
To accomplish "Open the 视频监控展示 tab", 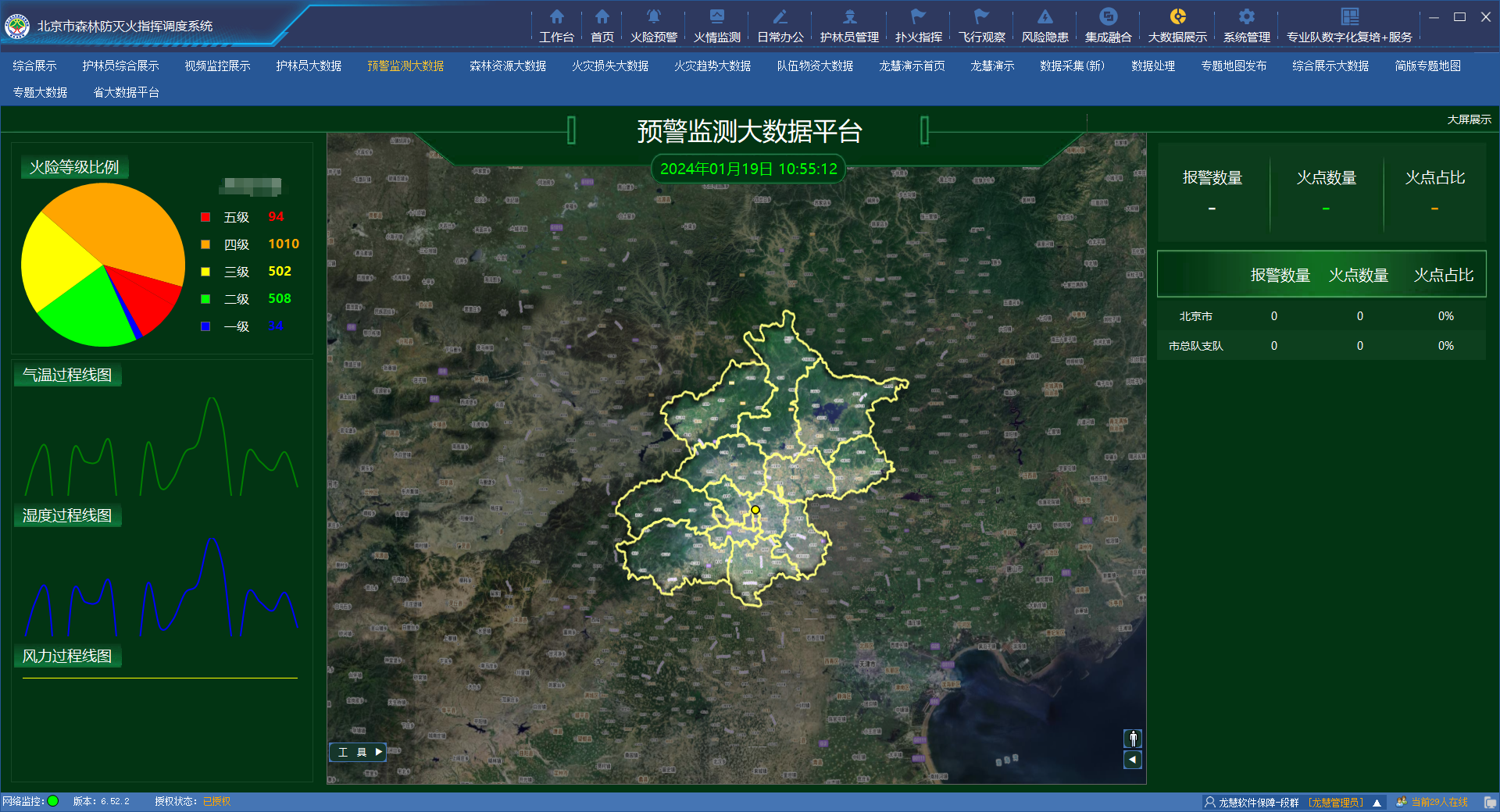I will (217, 66).
